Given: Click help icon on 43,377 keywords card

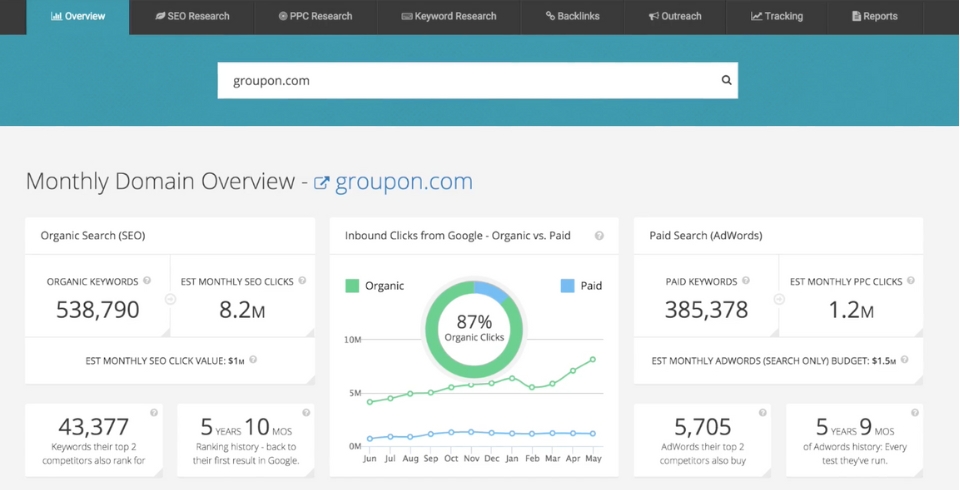Looking at the screenshot, I should (x=154, y=413).
